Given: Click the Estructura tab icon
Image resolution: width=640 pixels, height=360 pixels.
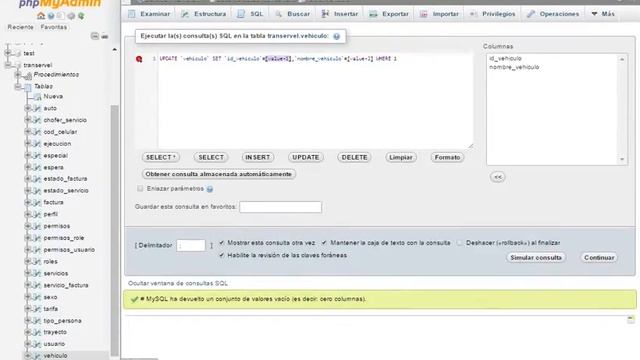Looking at the screenshot, I should [185, 14].
